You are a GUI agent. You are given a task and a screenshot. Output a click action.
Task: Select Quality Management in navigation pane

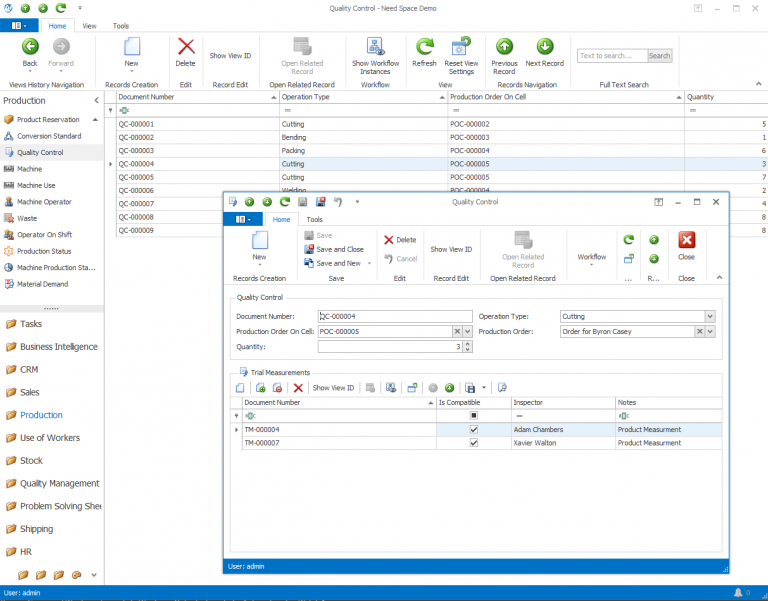(x=59, y=483)
